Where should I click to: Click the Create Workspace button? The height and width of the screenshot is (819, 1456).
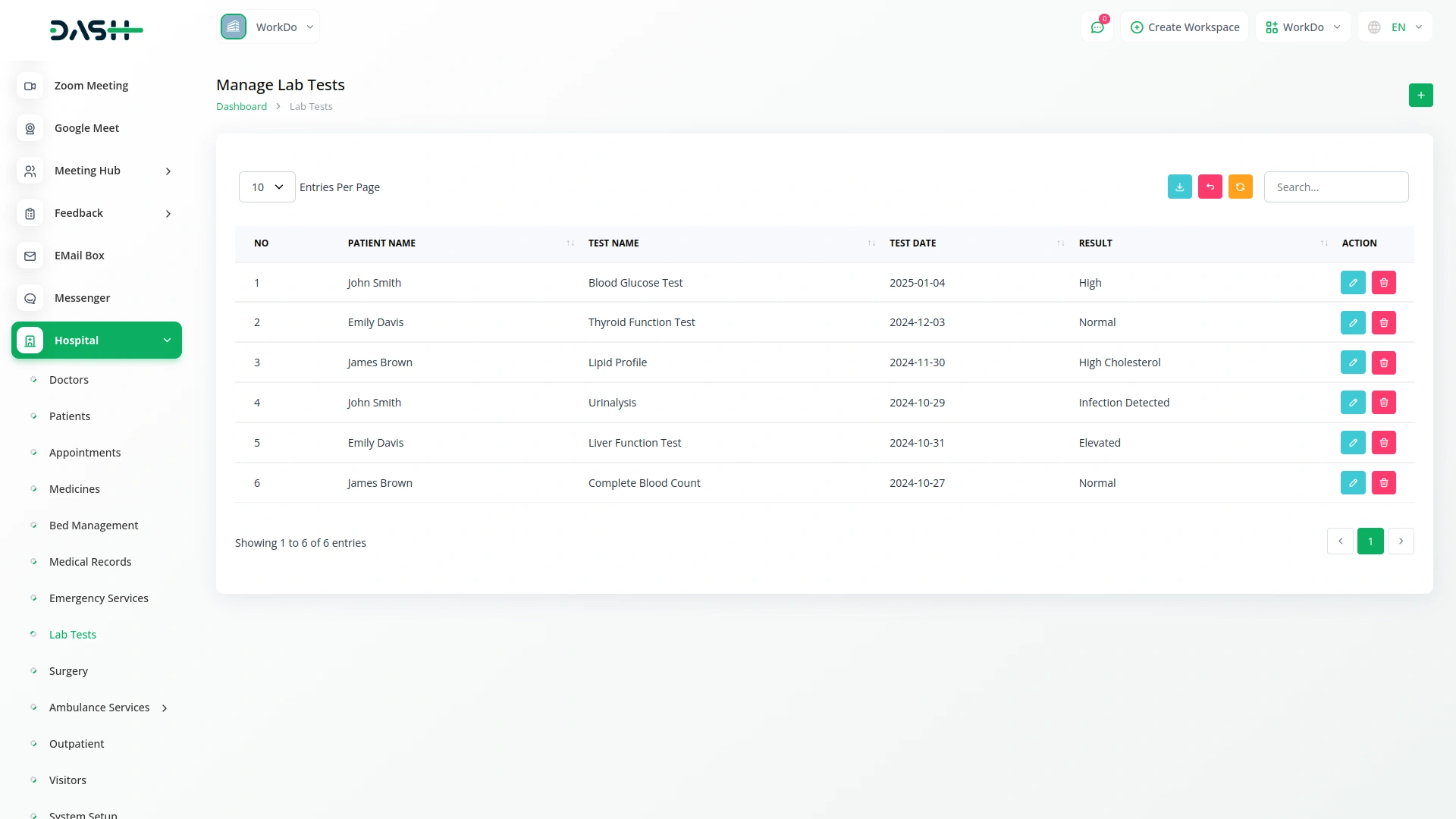pyautogui.click(x=1185, y=27)
